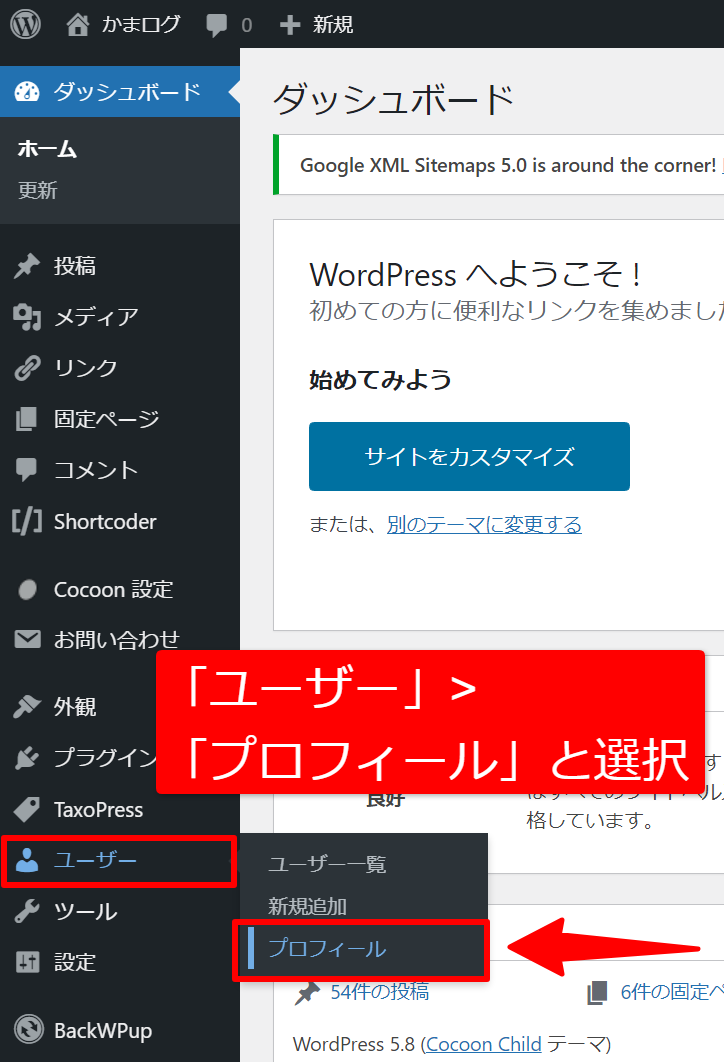Image resolution: width=724 pixels, height=1062 pixels.
Task: Click the plus icon for 新規
Action: pyautogui.click(x=290, y=25)
